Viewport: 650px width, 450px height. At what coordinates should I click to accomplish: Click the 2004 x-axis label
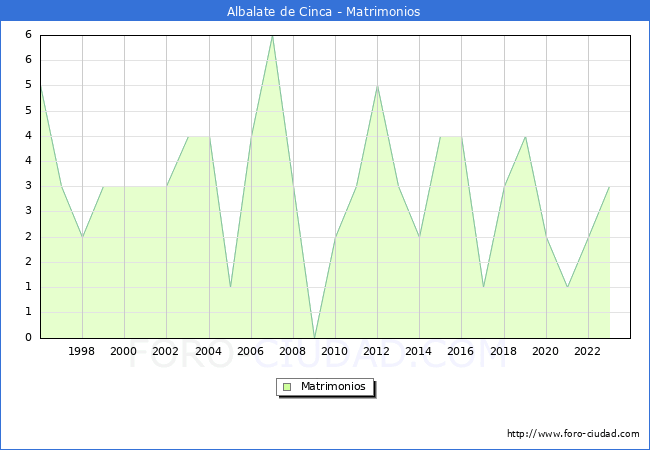209,351
